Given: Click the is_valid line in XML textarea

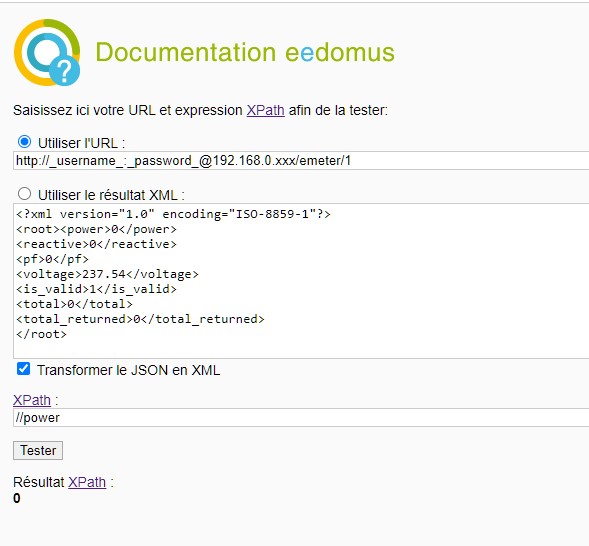Looking at the screenshot, I should tap(96, 289).
